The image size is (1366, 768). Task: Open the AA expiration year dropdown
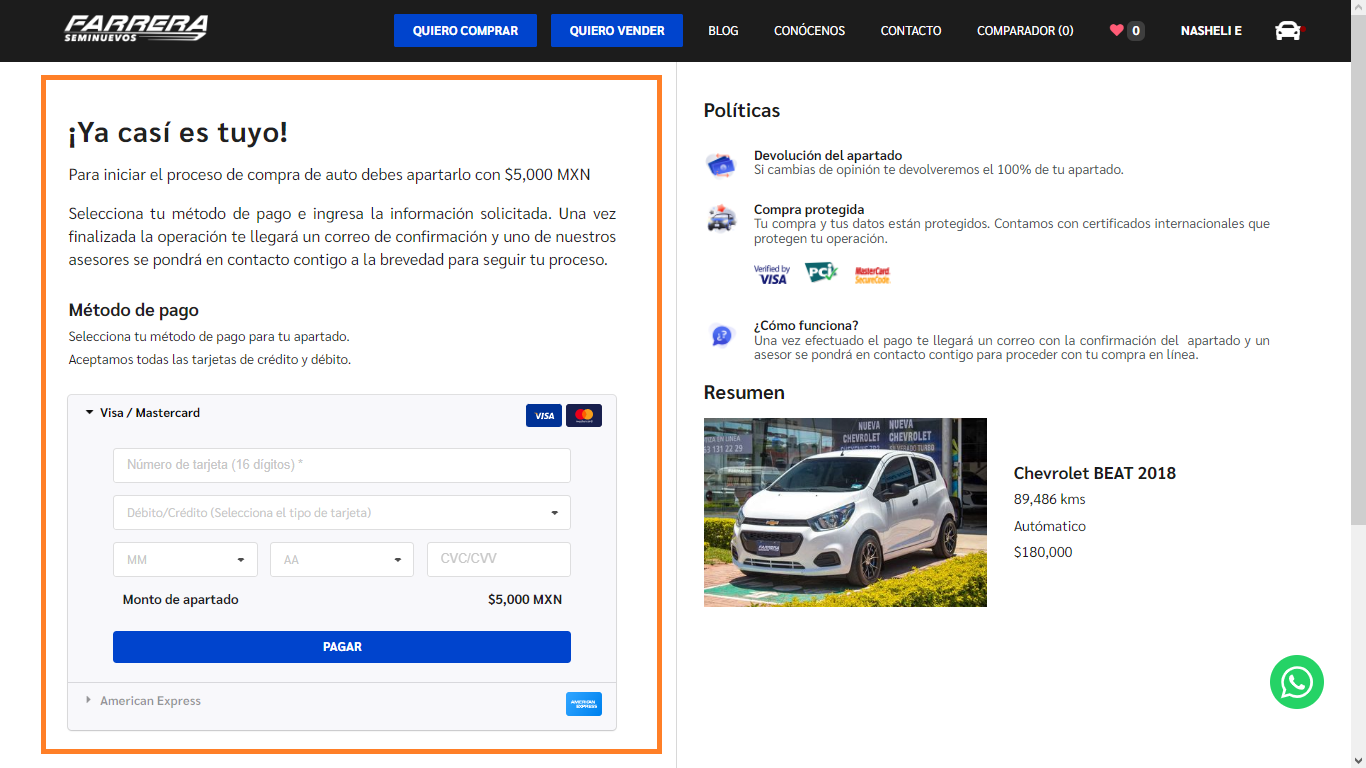pos(342,559)
